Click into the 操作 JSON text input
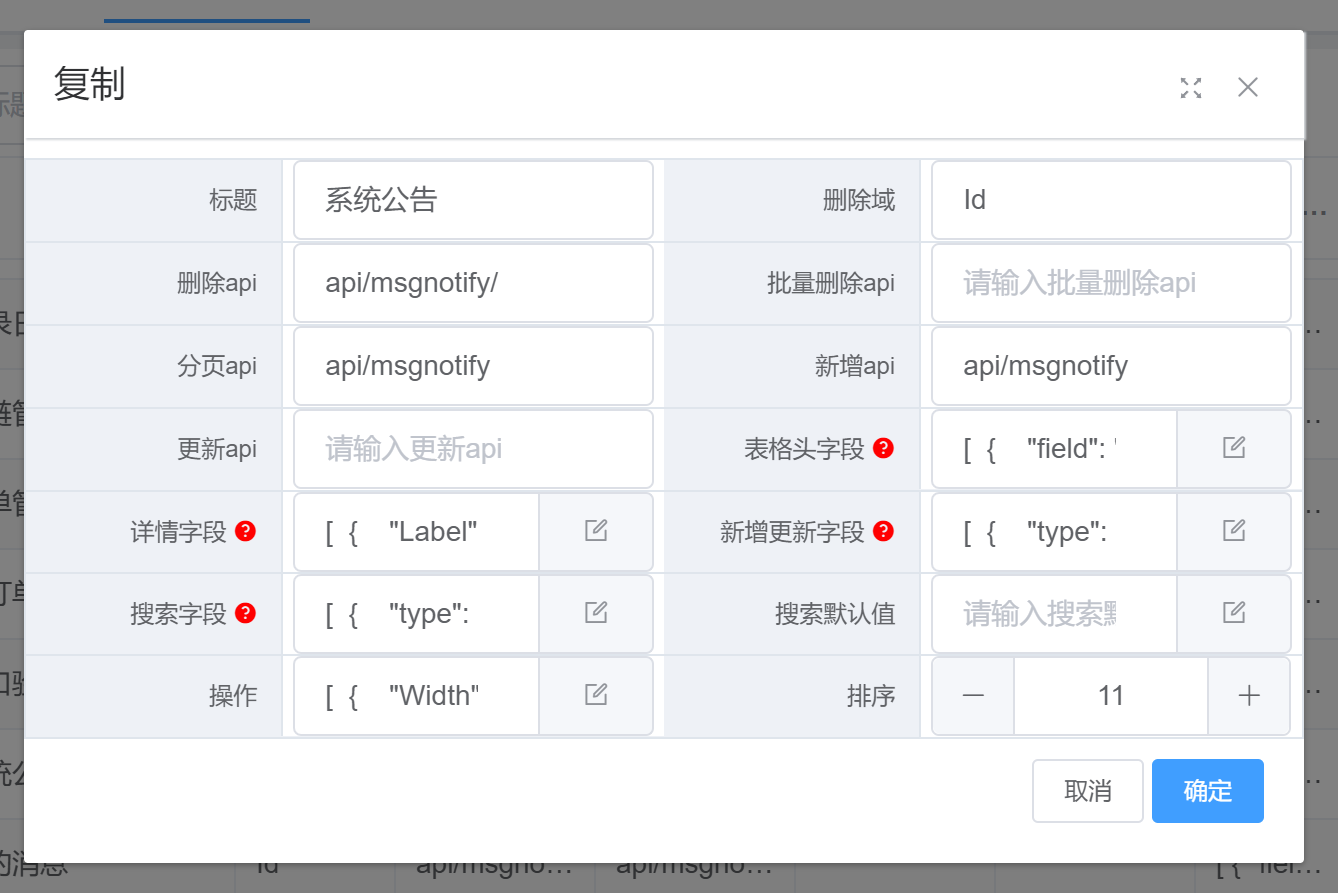The height and width of the screenshot is (893, 1338). tap(417, 695)
